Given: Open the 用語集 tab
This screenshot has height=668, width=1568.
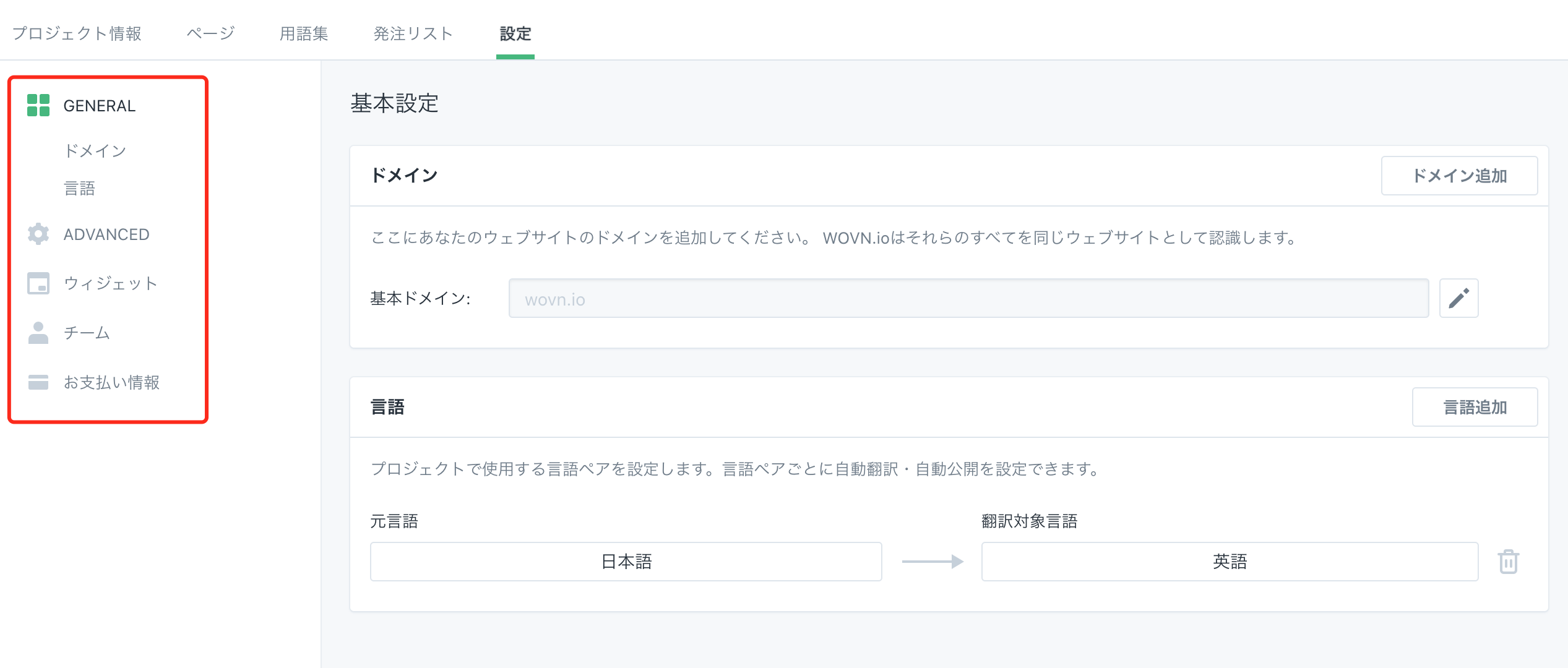Looking at the screenshot, I should (x=304, y=33).
